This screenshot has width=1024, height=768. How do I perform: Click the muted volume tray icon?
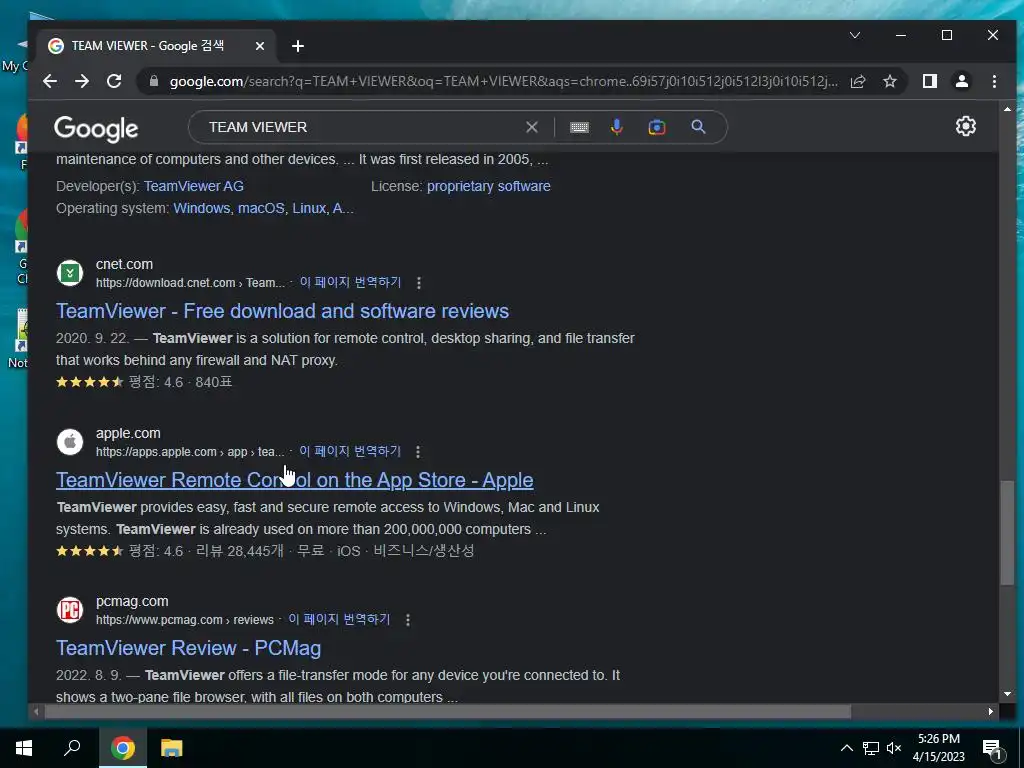point(894,748)
